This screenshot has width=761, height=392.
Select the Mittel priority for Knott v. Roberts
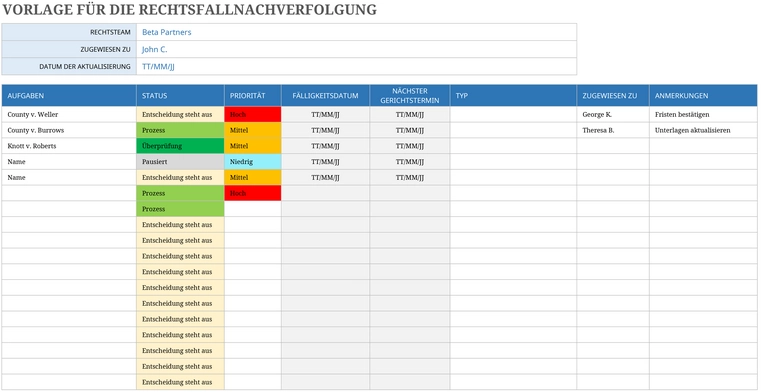pyautogui.click(x=252, y=146)
